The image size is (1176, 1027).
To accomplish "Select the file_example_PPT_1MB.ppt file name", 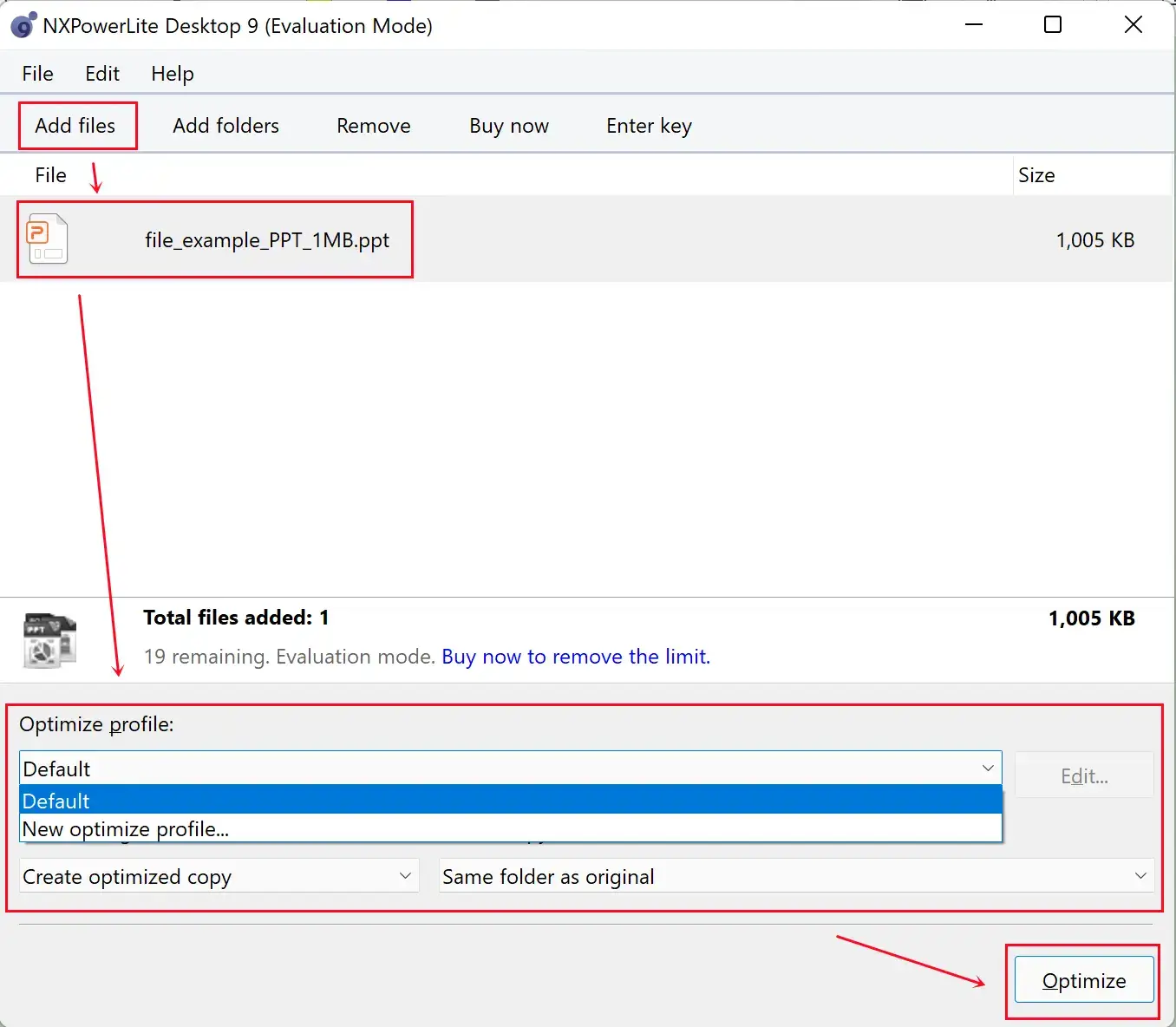I will (267, 240).
